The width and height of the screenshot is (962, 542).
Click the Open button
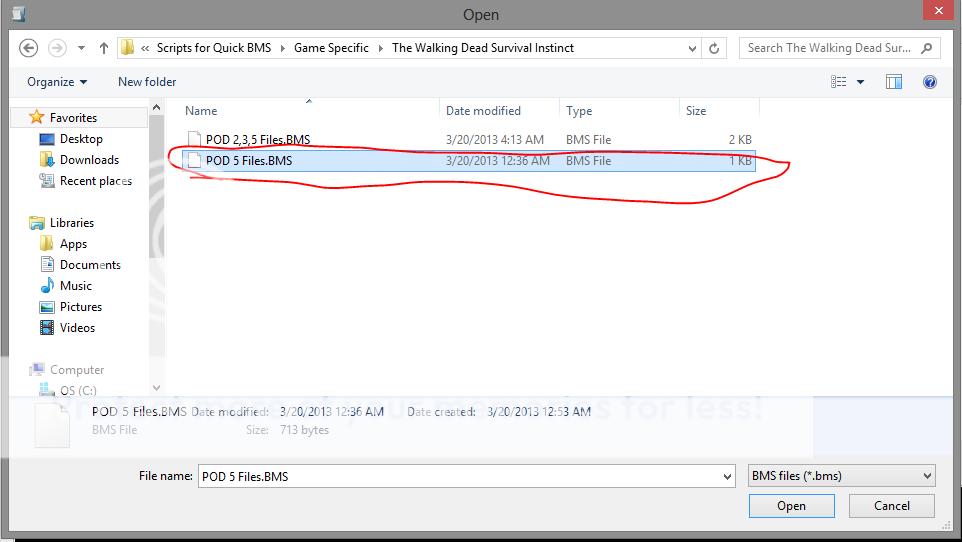(791, 506)
